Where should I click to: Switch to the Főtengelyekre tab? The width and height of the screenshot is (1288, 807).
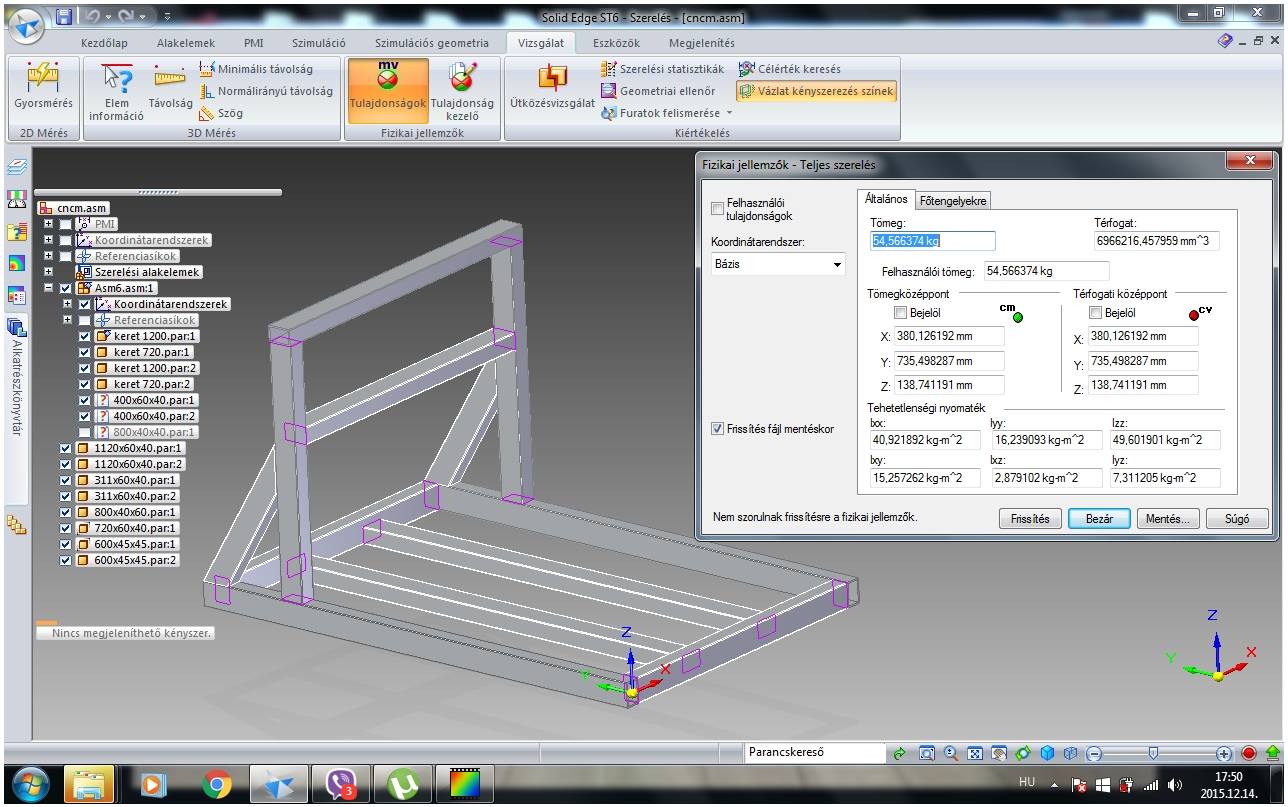[x=953, y=201]
